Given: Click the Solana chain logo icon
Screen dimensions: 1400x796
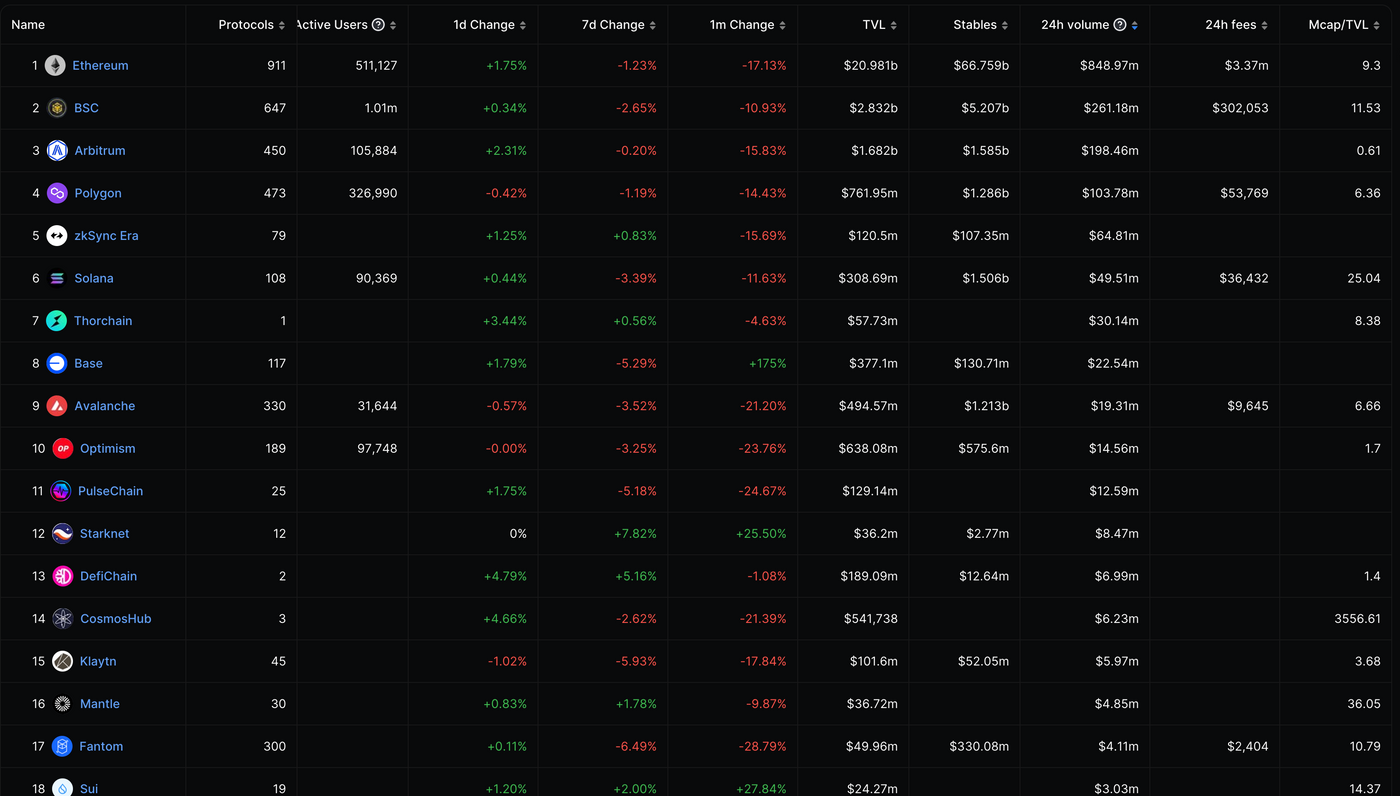Looking at the screenshot, I should [x=57, y=278].
